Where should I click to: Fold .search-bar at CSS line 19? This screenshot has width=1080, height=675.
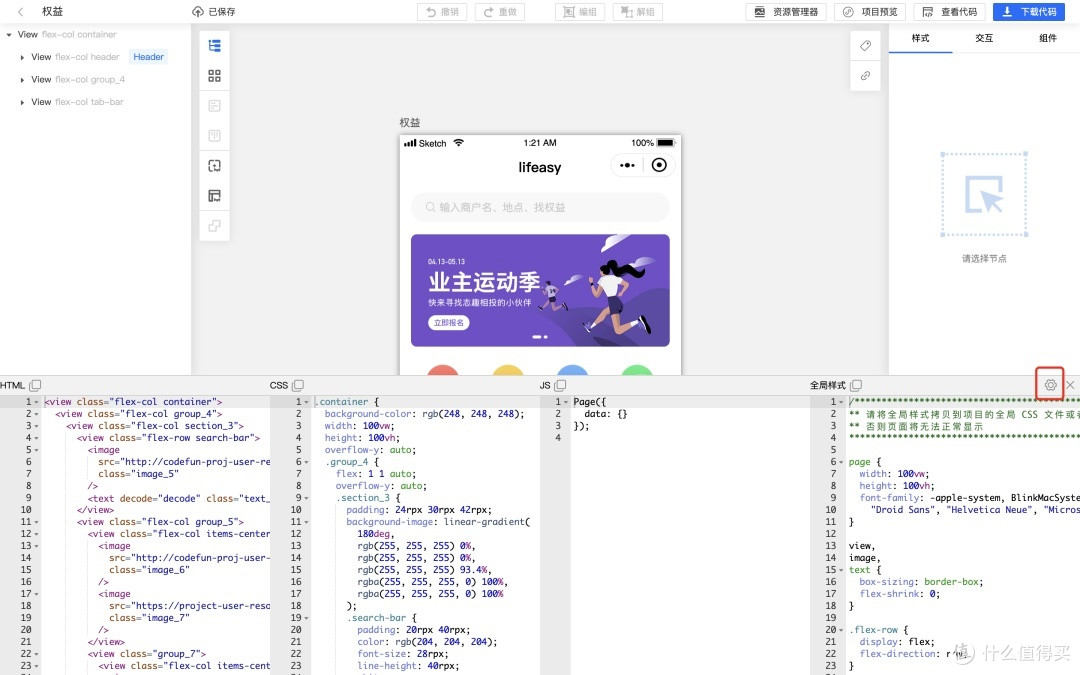coord(307,618)
